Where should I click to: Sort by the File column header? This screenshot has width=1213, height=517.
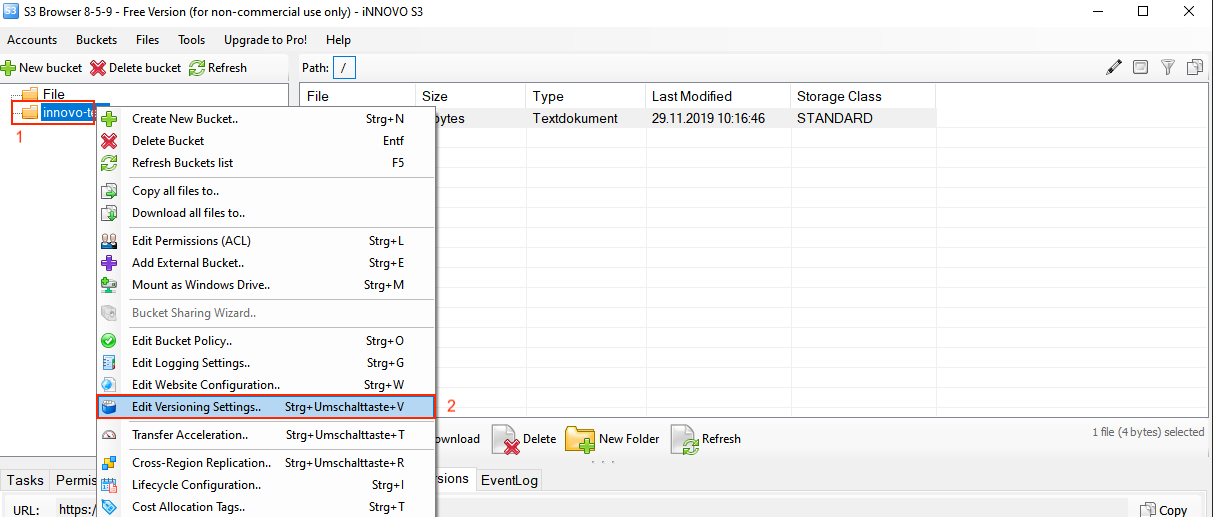click(x=358, y=97)
